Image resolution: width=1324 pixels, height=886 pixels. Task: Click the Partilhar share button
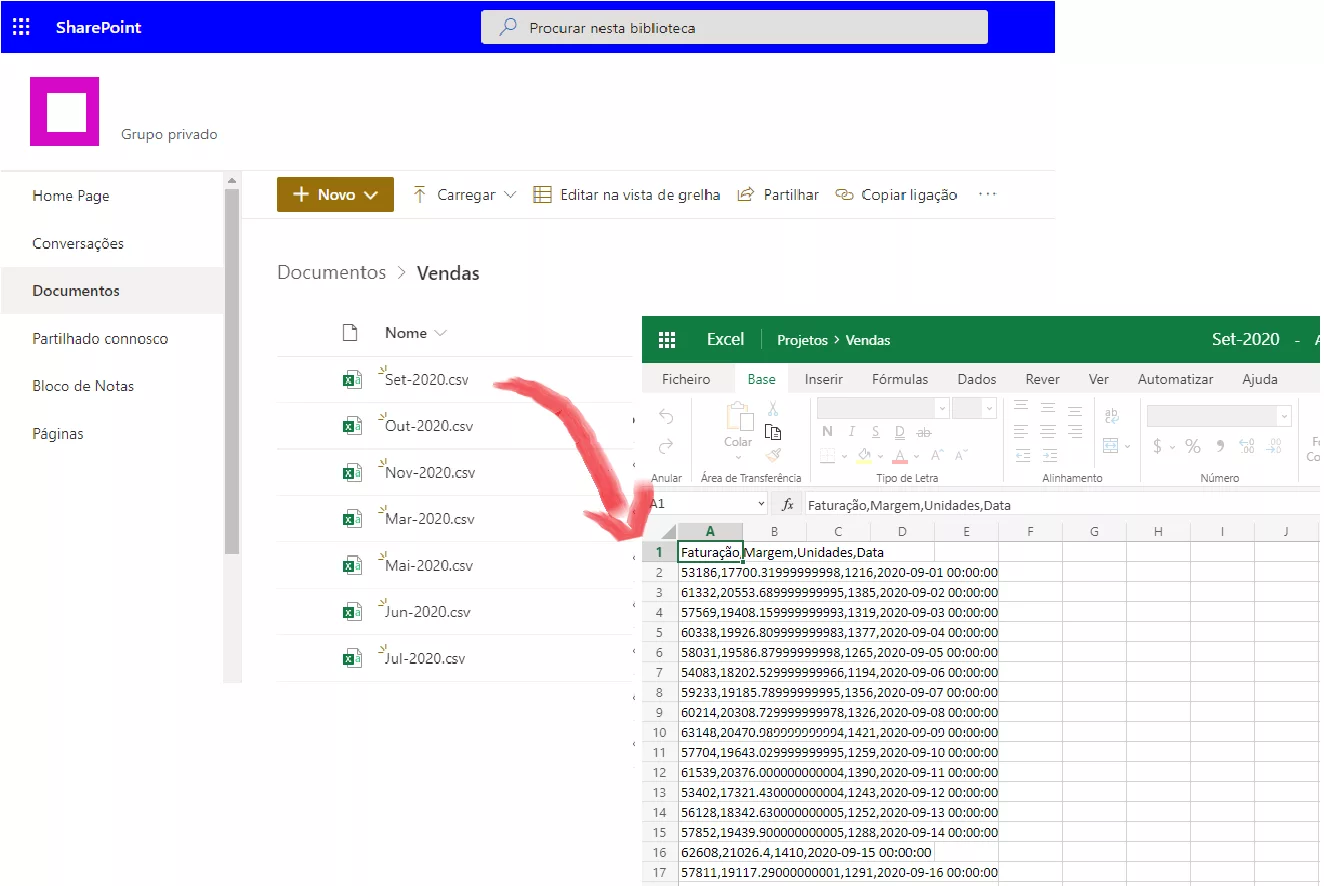[778, 195]
